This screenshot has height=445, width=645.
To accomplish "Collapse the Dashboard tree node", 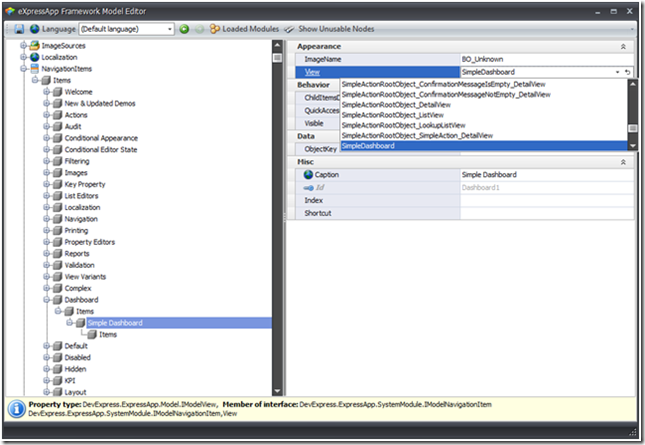I will pos(46,299).
